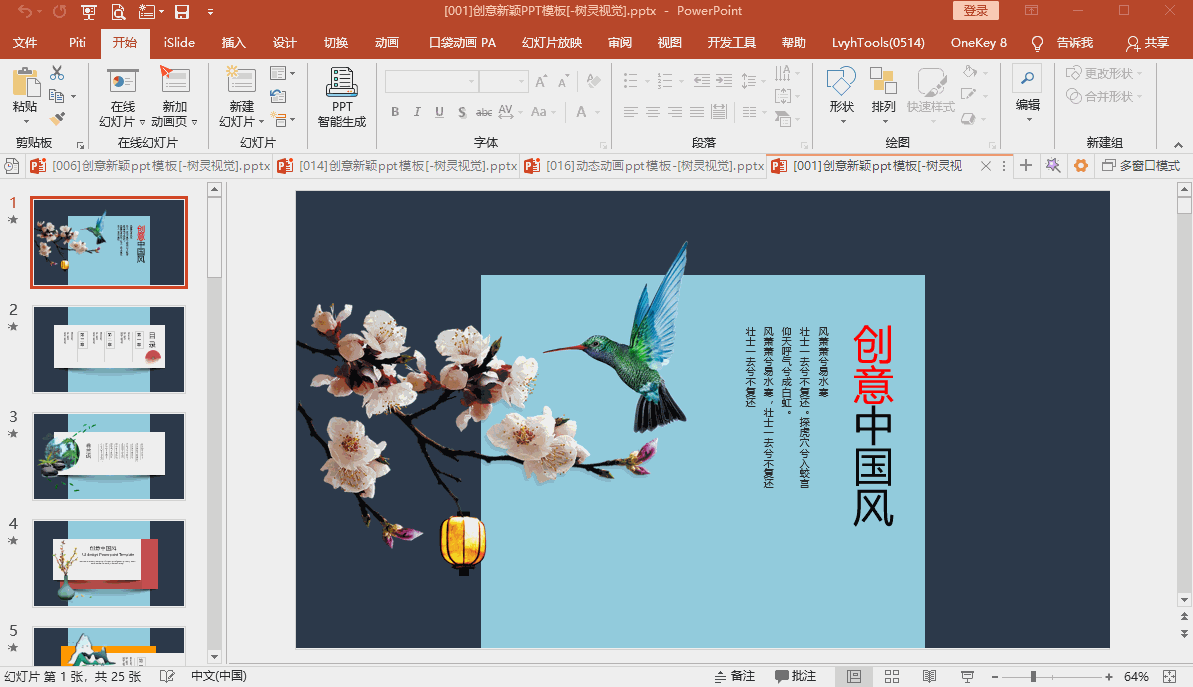This screenshot has height=687, width=1193.
Task: Open the OneKey 8 tab
Action: click(x=978, y=43)
